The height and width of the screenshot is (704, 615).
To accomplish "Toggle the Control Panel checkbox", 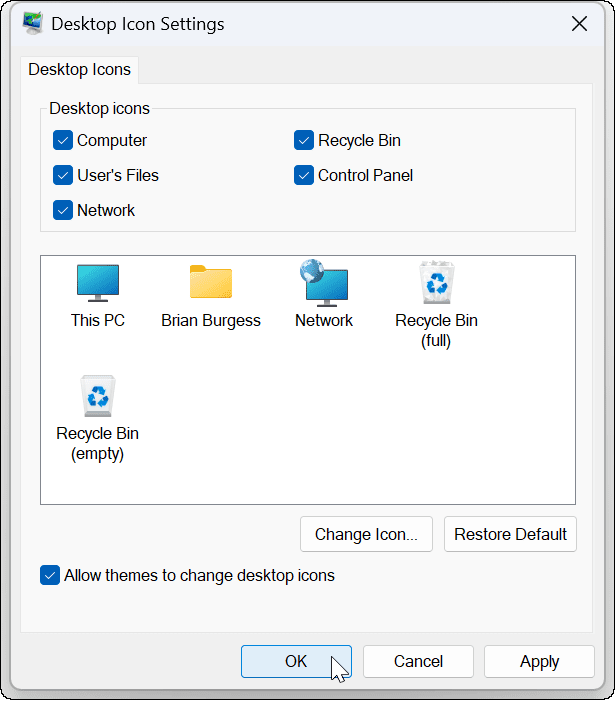I will tap(304, 176).
